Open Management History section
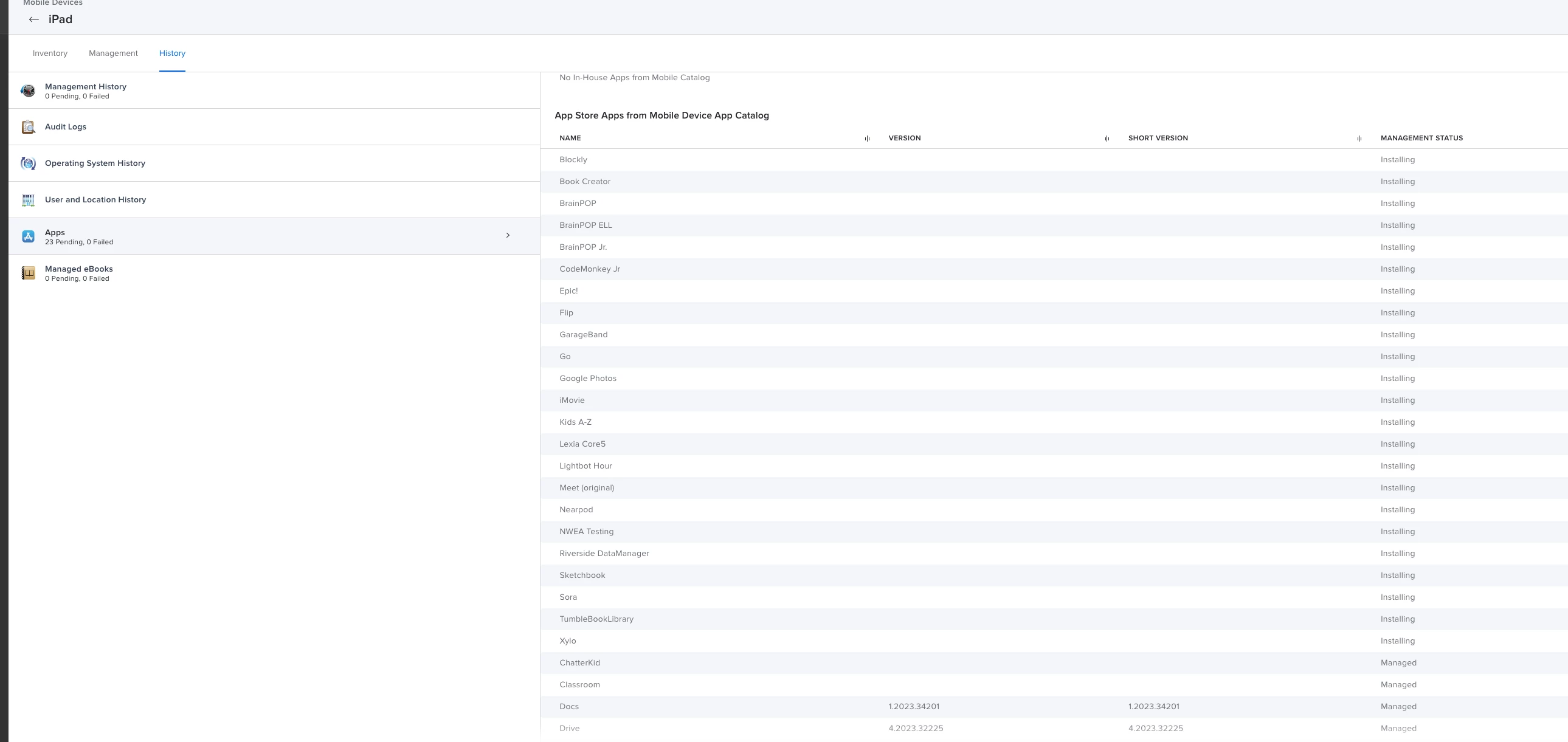This screenshot has height=742, width=1568. 274,91
